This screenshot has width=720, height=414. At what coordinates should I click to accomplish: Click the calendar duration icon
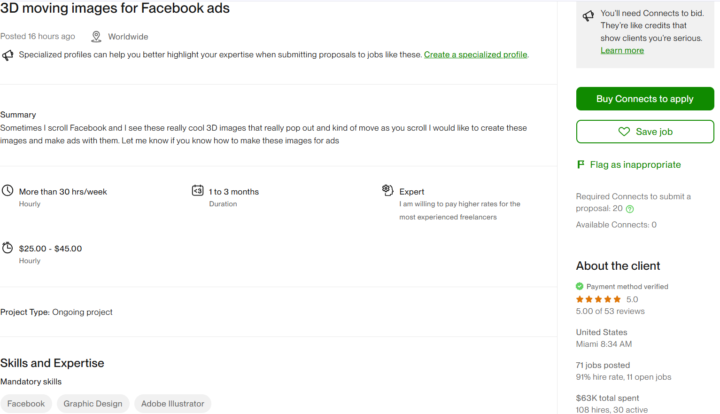point(197,191)
